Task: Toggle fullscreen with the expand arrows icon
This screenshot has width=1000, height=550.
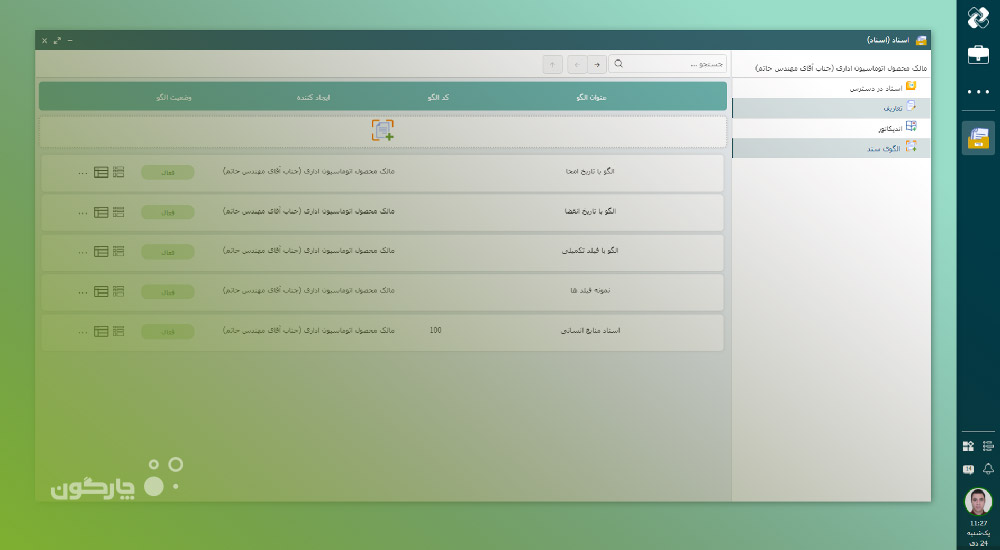Action: (57, 40)
